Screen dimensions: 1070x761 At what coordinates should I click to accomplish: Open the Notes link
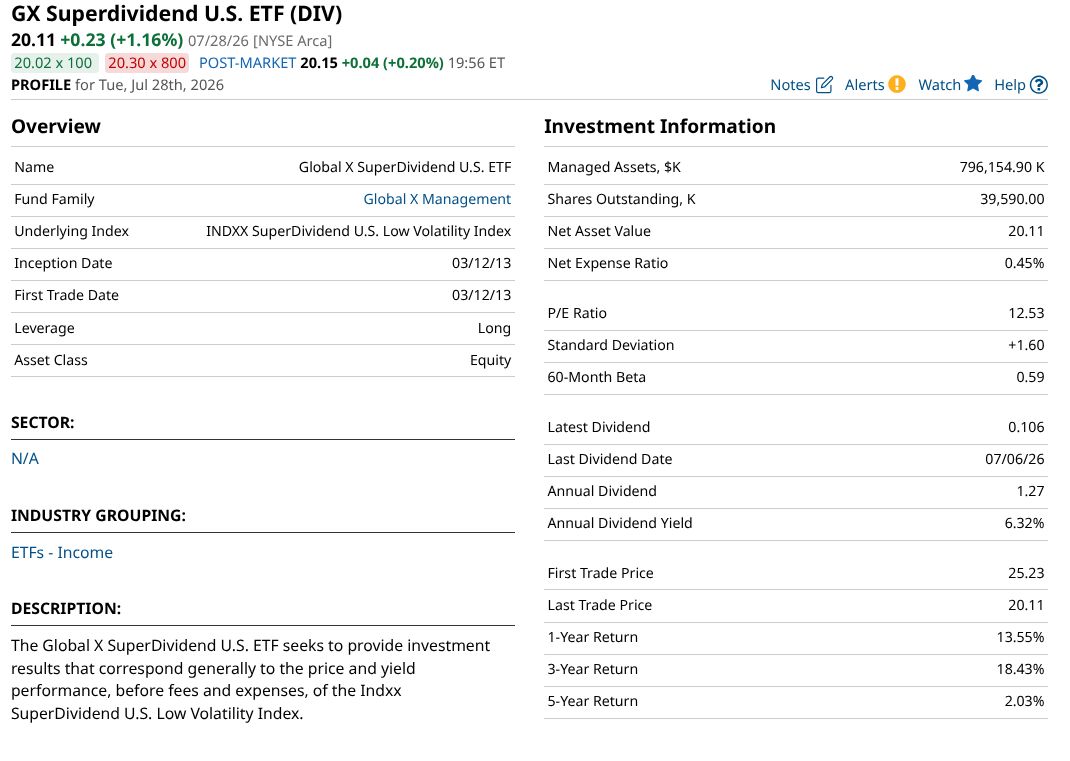coord(790,85)
